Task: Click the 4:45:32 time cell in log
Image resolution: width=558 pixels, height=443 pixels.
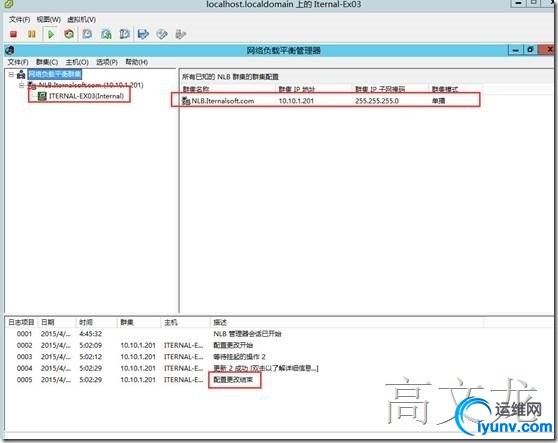Action: (90, 334)
